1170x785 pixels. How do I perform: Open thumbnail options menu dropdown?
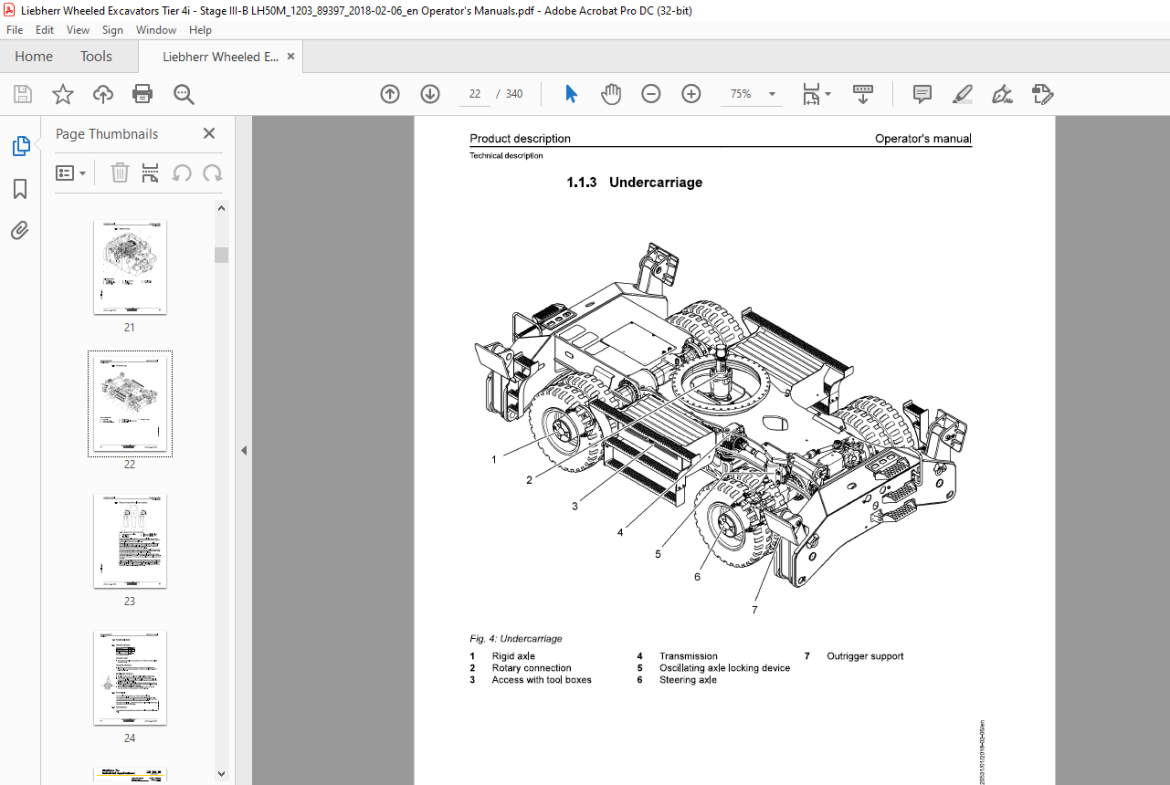click(71, 173)
